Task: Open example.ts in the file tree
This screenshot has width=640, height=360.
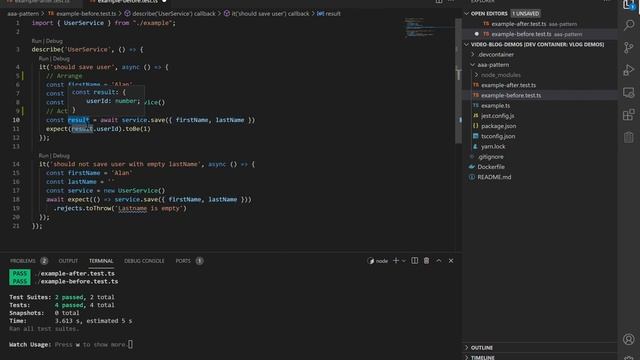Action: tap(496, 105)
